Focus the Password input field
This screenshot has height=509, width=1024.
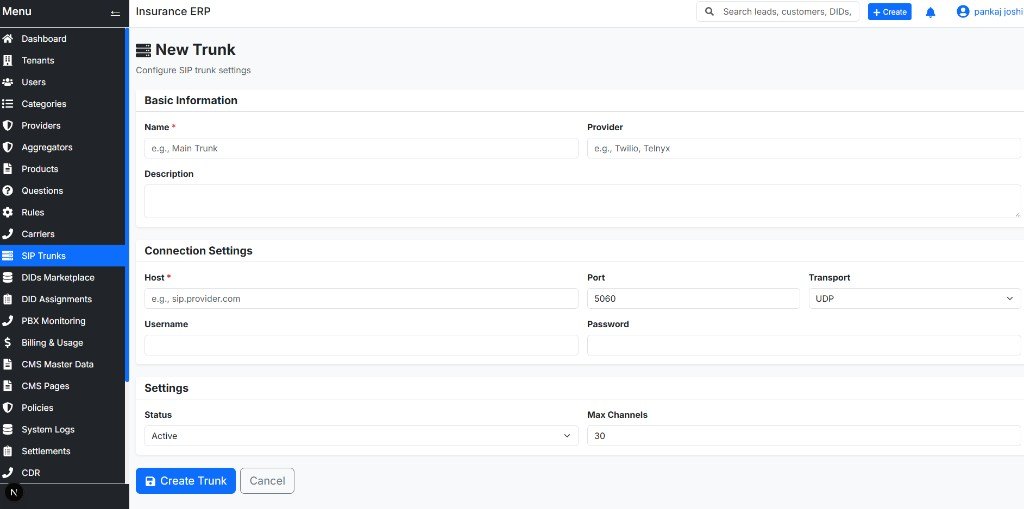(804, 346)
